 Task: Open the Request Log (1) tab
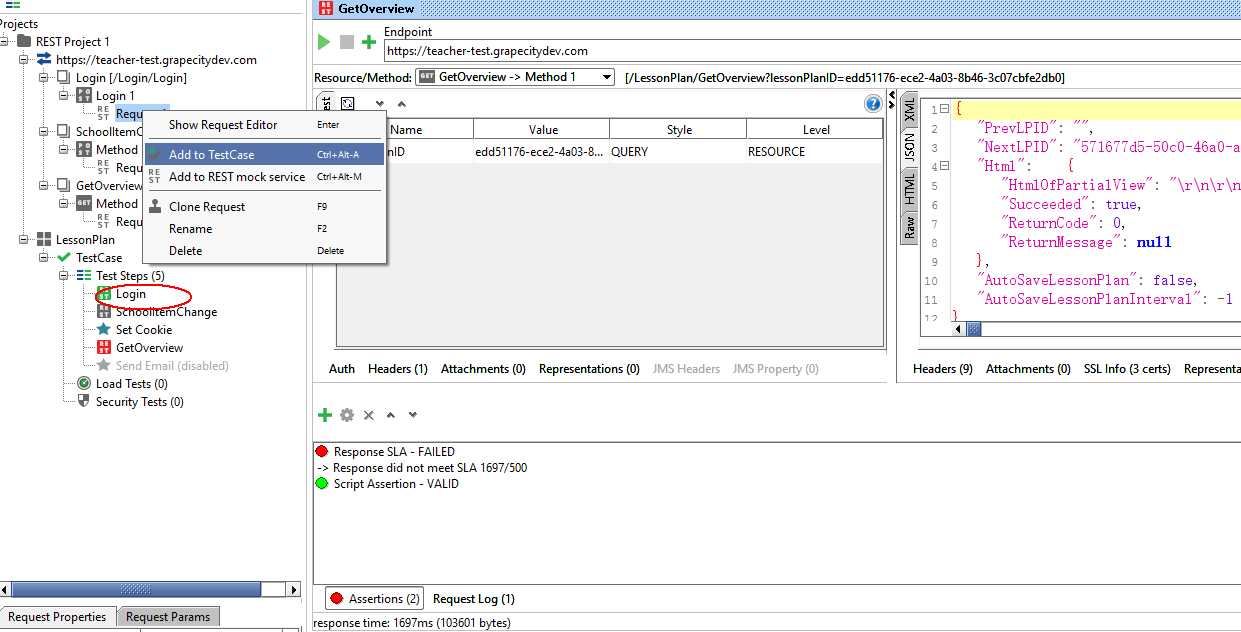pyautogui.click(x=473, y=599)
